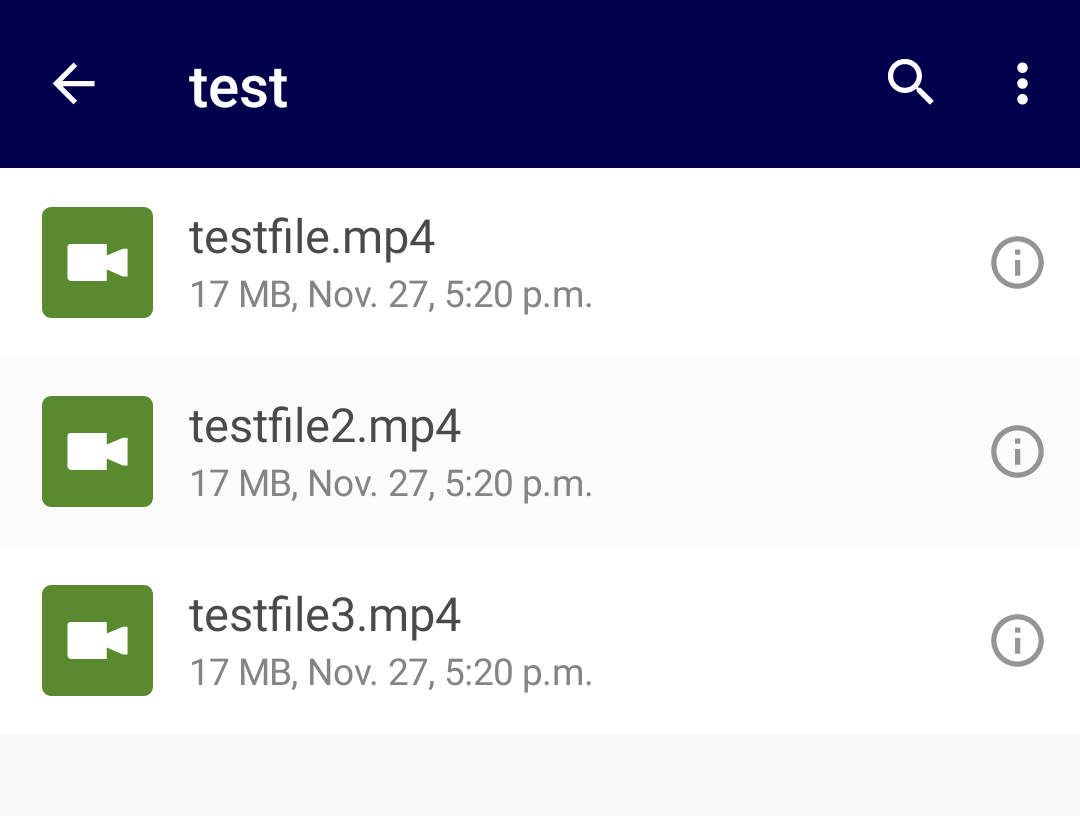Image resolution: width=1080 pixels, height=816 pixels.
Task: Tap testfile.mp4 size and date details
Action: pos(391,295)
